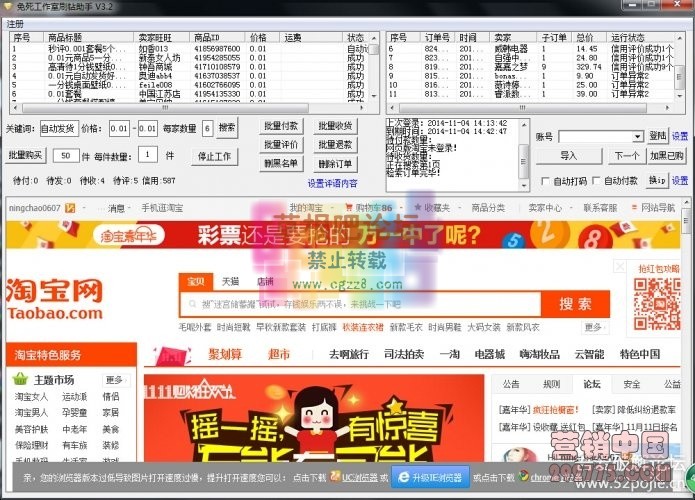Image resolution: width=695 pixels, height=500 pixels.
Task: Click 批量收货 button
Action: pos(335,126)
